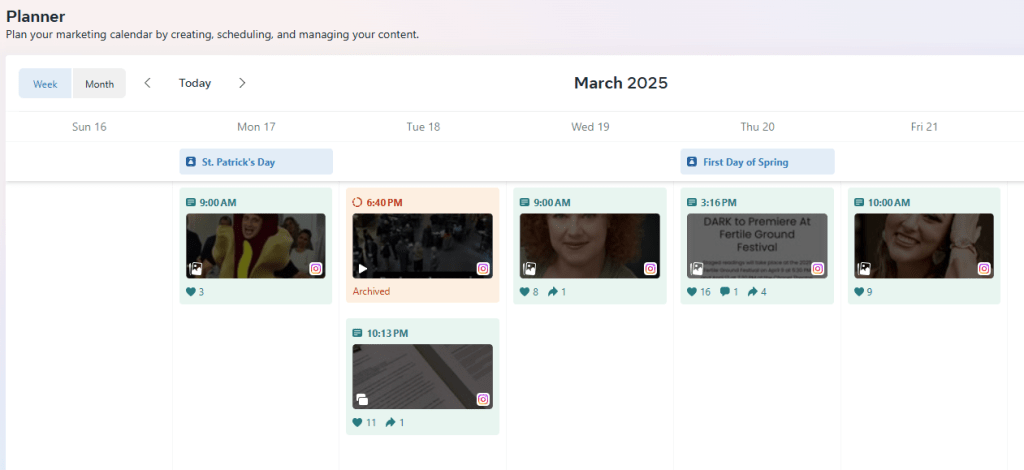Viewport: 1024px width, 470px height.
Task: Select the Fri 21 column header
Action: click(x=924, y=127)
